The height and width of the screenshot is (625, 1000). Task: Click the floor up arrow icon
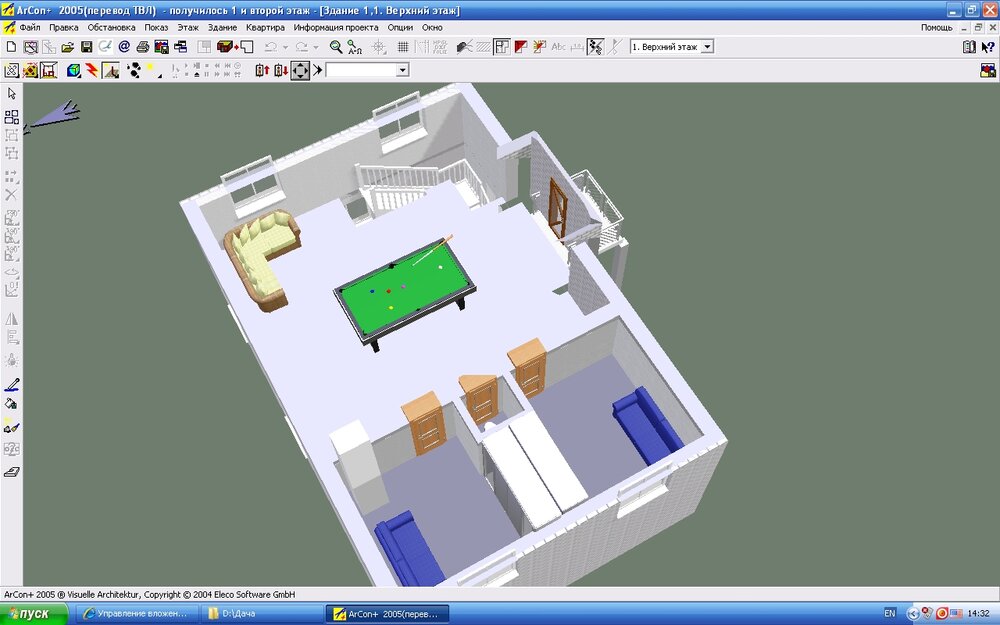262,71
